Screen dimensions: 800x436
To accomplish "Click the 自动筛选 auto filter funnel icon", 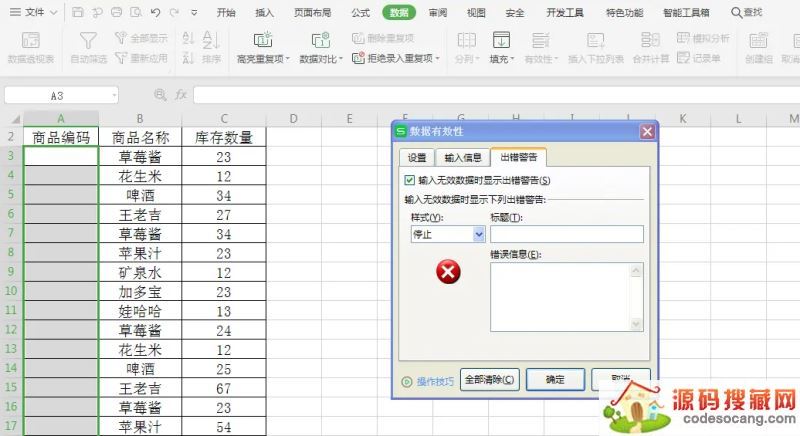I will point(90,40).
